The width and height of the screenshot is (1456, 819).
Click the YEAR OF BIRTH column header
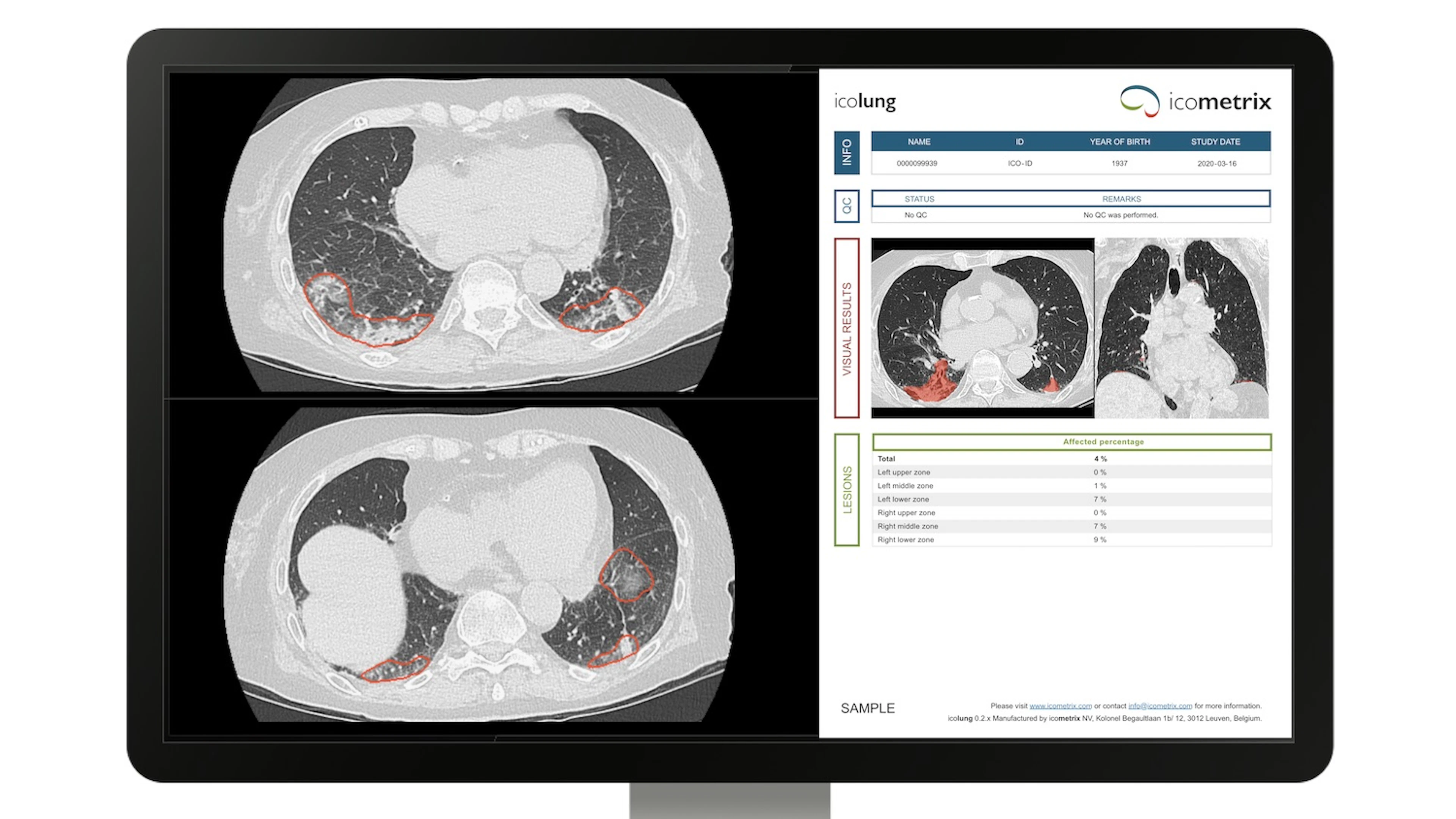pos(1120,142)
